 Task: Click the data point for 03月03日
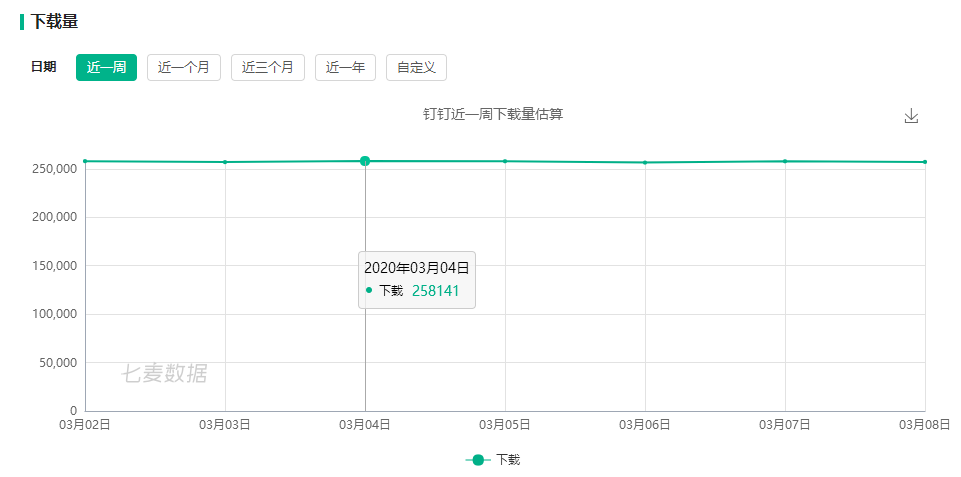click(x=225, y=162)
